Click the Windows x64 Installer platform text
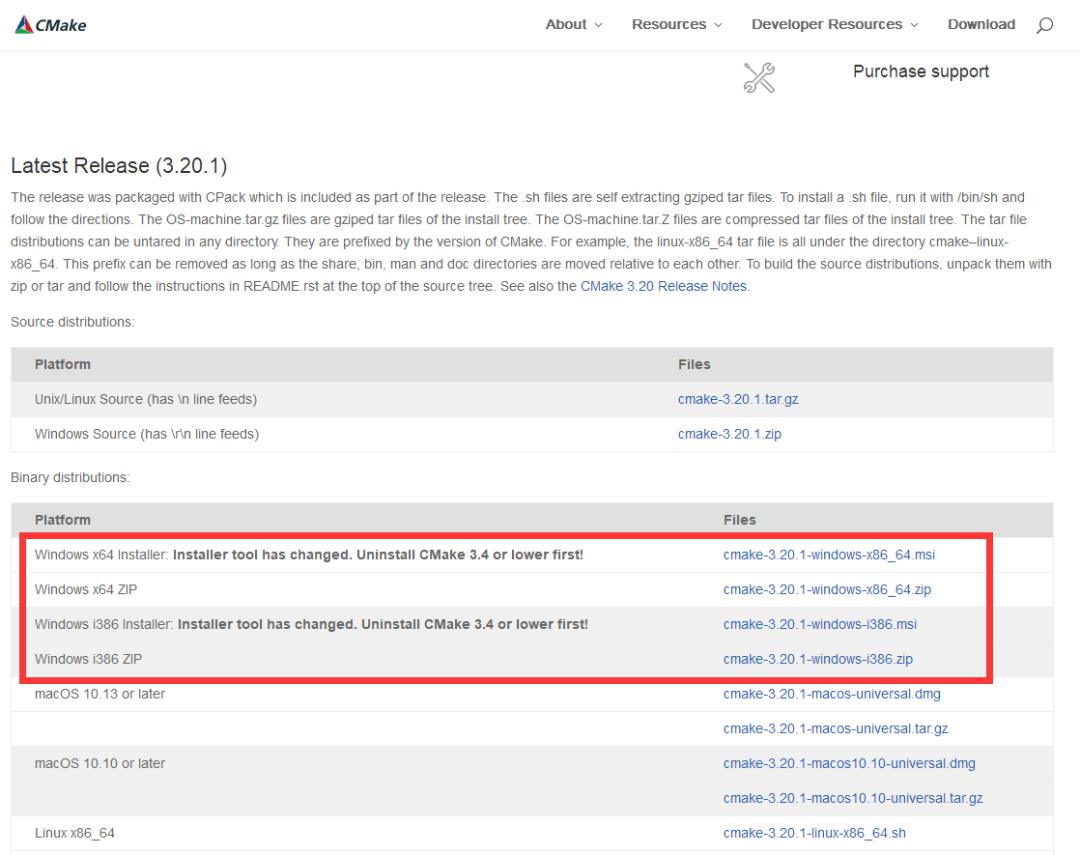 click(x=309, y=555)
